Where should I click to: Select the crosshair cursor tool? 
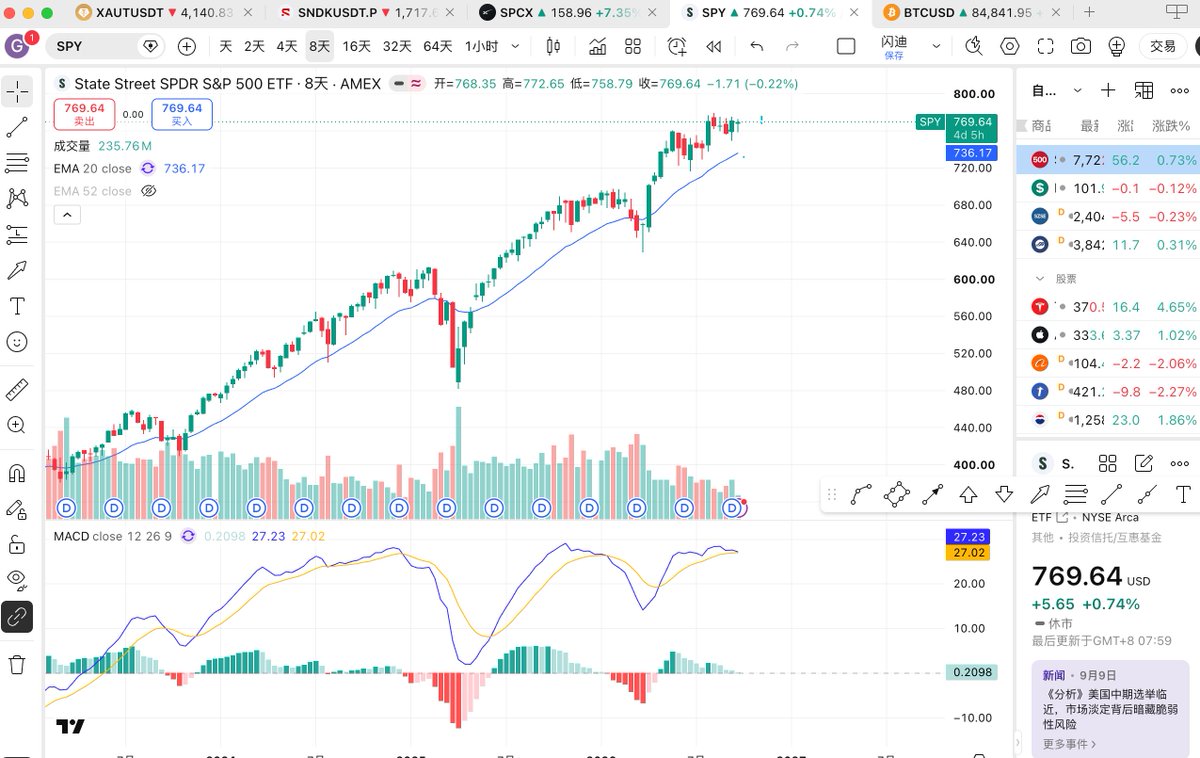point(17,92)
